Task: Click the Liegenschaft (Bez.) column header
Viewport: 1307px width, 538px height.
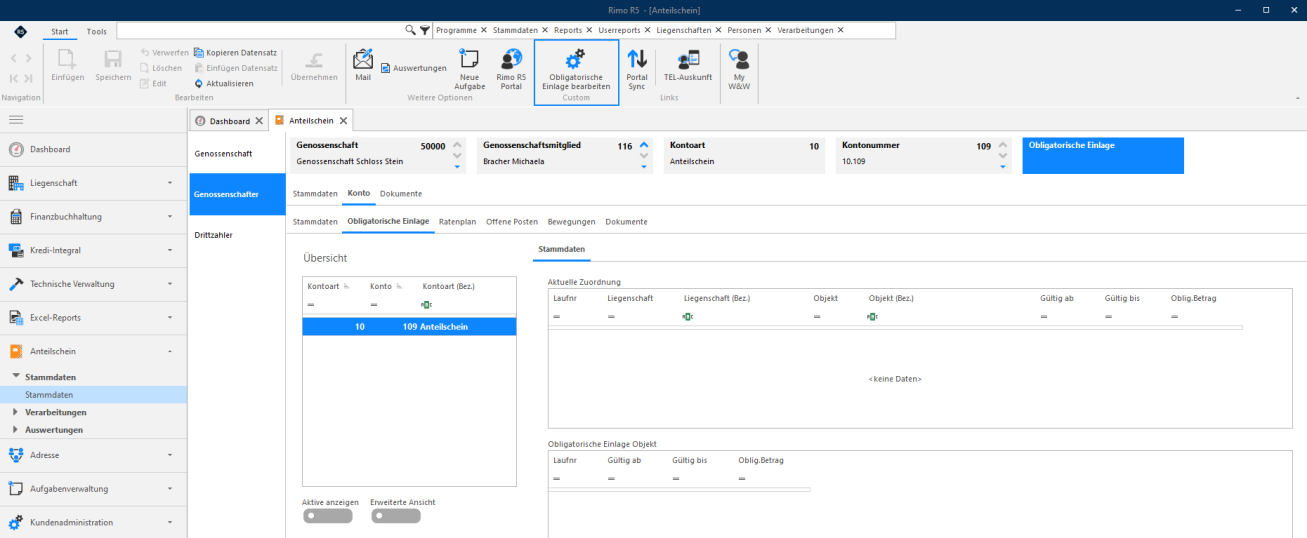Action: (x=717, y=298)
